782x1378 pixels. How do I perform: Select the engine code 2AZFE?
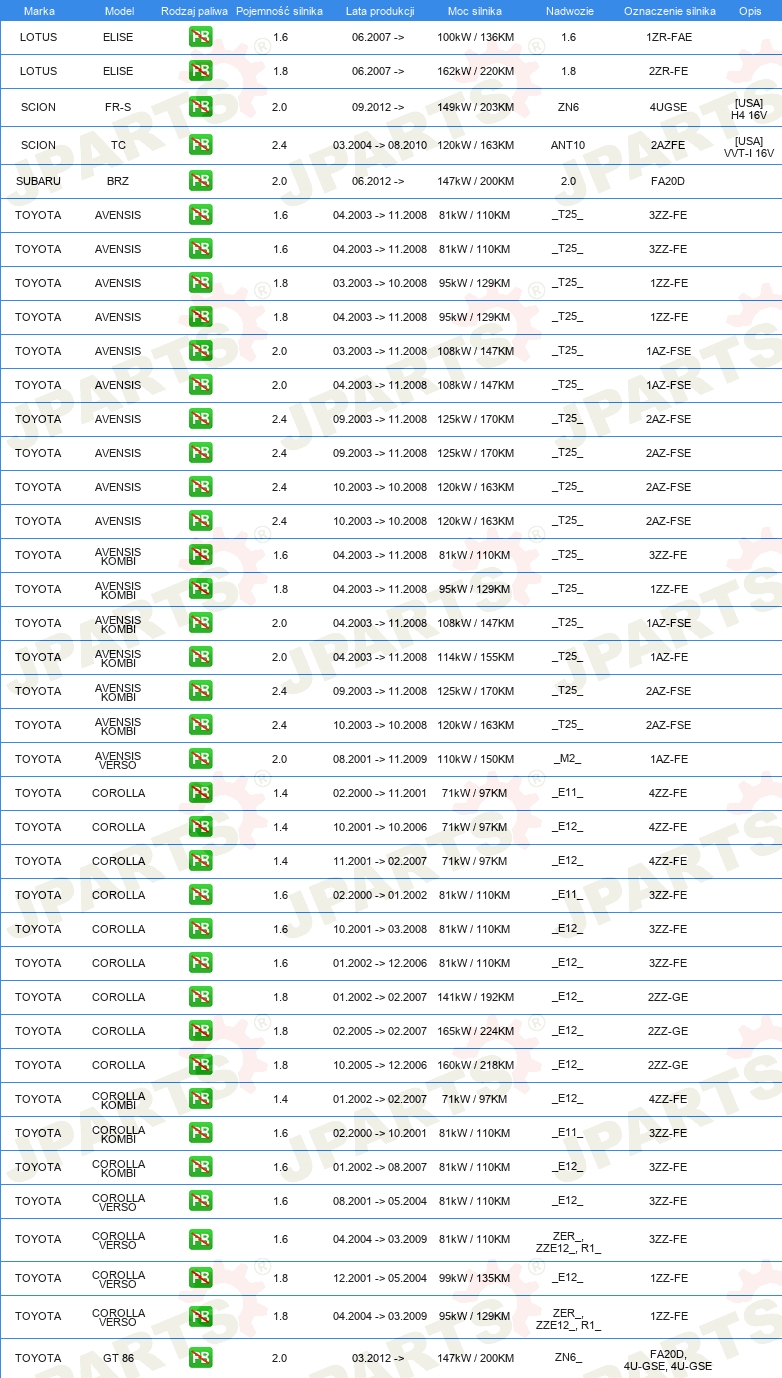668,145
